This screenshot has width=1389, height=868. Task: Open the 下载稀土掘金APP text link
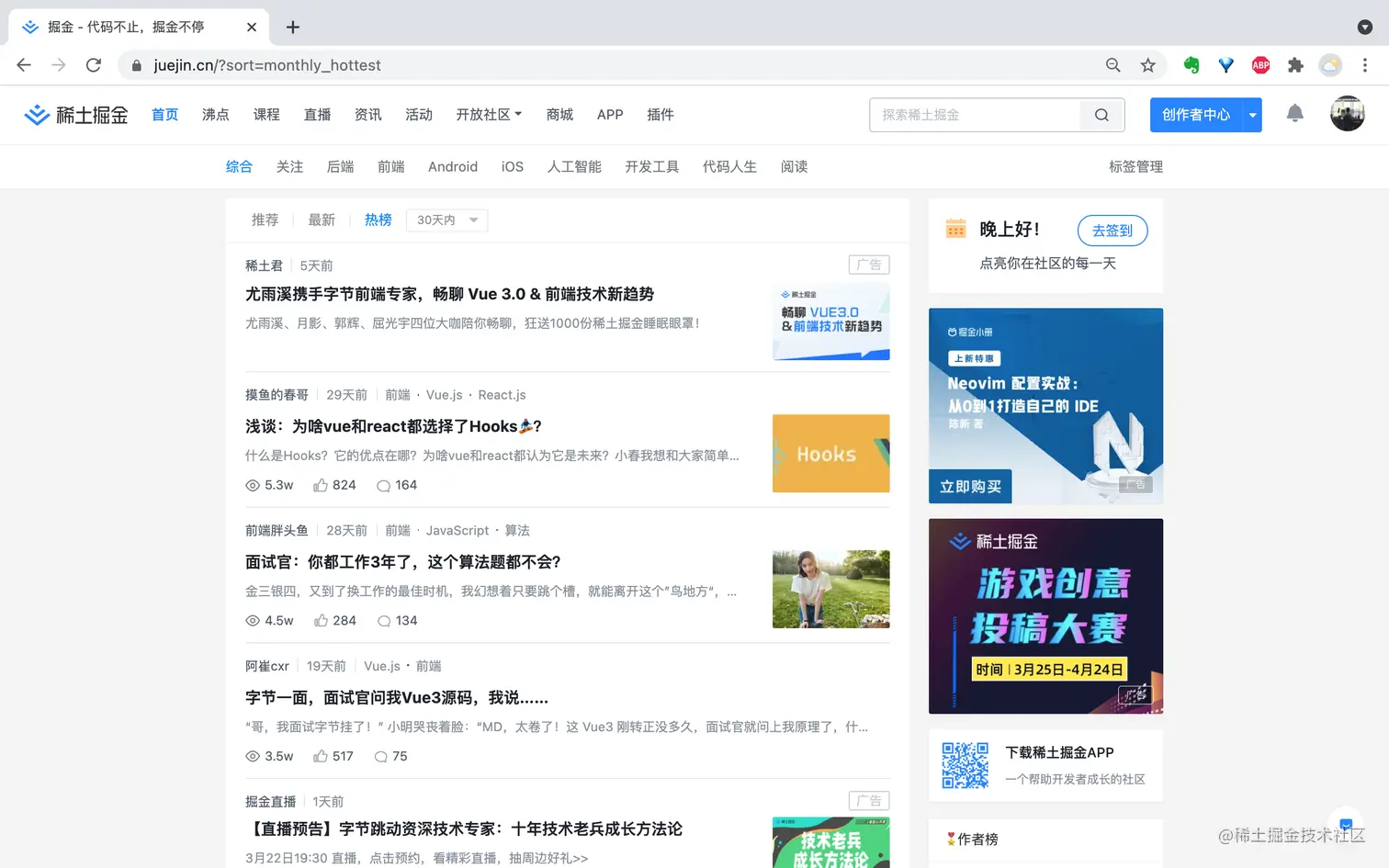(1059, 752)
